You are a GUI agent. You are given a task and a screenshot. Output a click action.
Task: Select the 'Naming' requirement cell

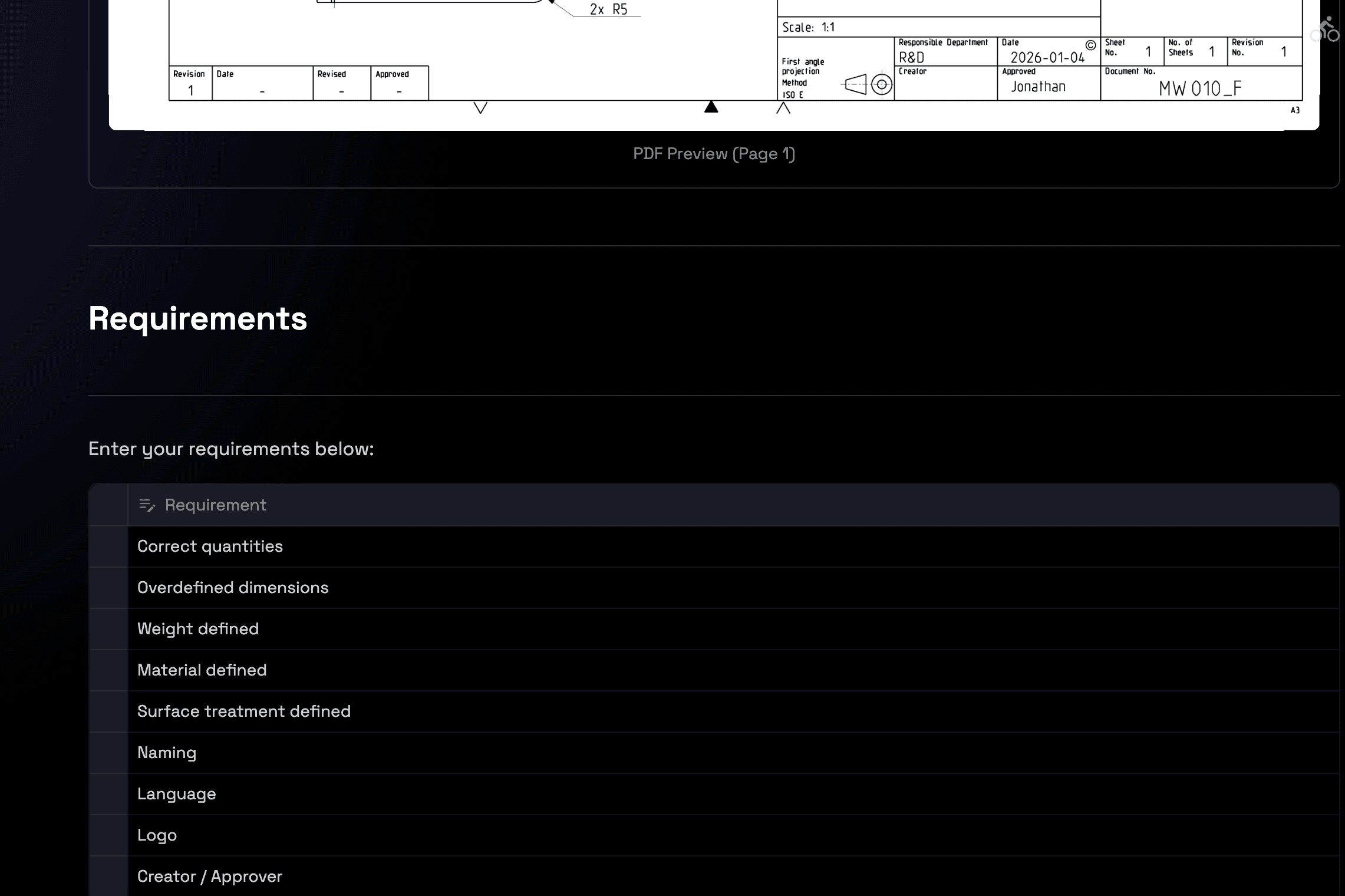[167, 753]
